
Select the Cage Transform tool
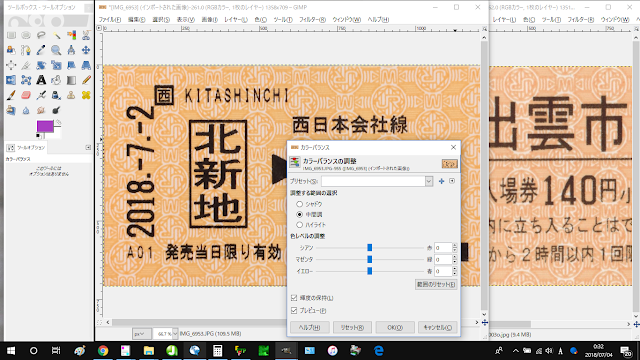tap(26, 80)
